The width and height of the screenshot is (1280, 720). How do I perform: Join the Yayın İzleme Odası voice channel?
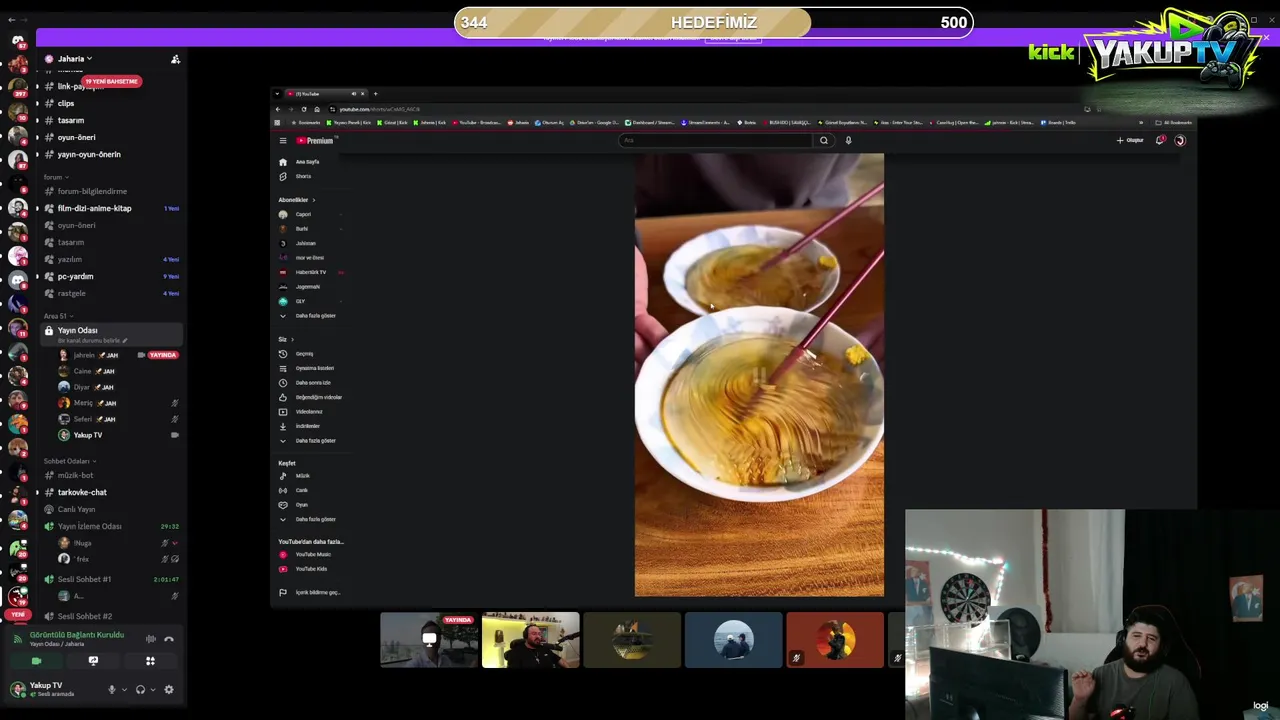click(x=89, y=526)
